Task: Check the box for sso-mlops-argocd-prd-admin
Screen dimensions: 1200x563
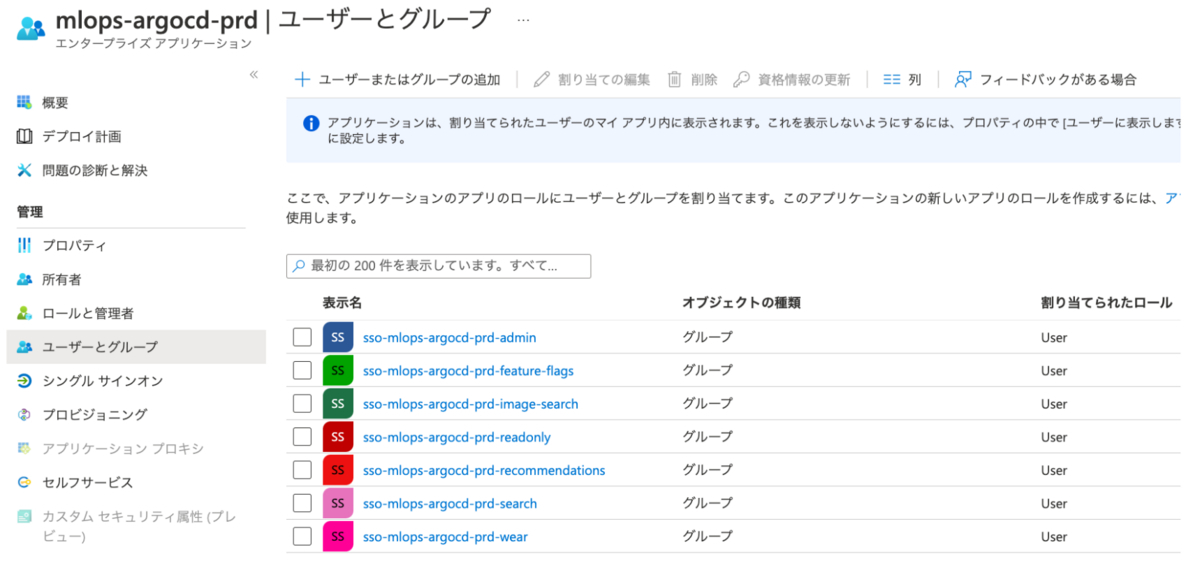Action: tap(302, 337)
